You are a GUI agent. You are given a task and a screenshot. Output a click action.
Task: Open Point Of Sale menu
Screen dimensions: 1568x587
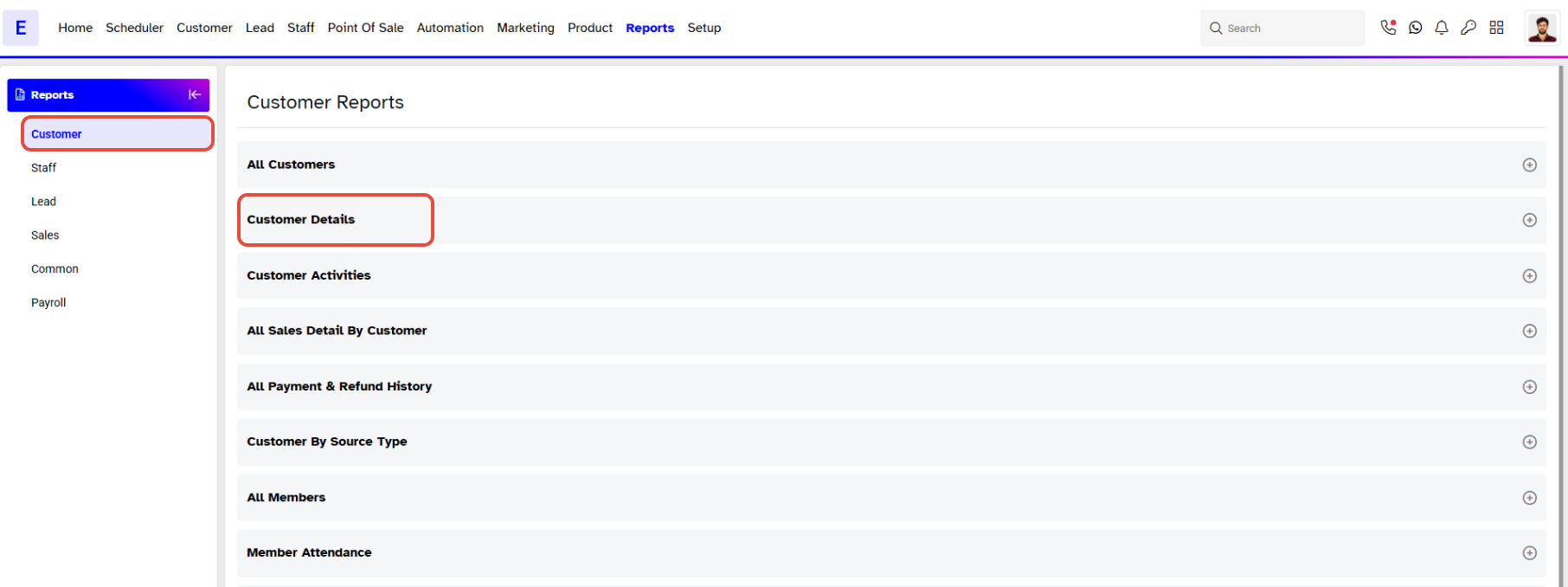tap(365, 28)
